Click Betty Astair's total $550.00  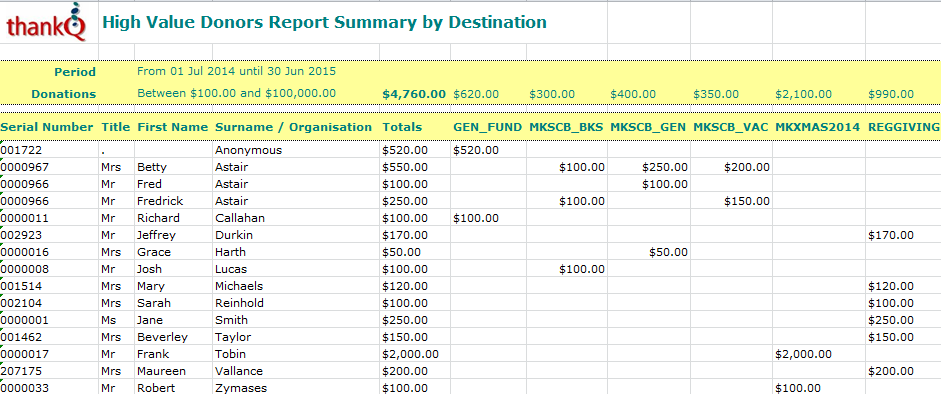point(405,167)
